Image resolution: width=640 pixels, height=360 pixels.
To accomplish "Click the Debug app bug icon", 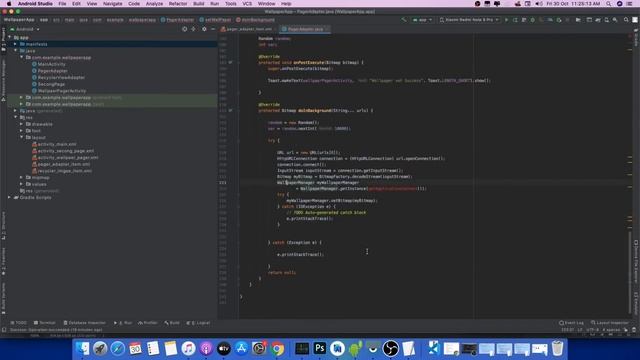I will 533,20.
